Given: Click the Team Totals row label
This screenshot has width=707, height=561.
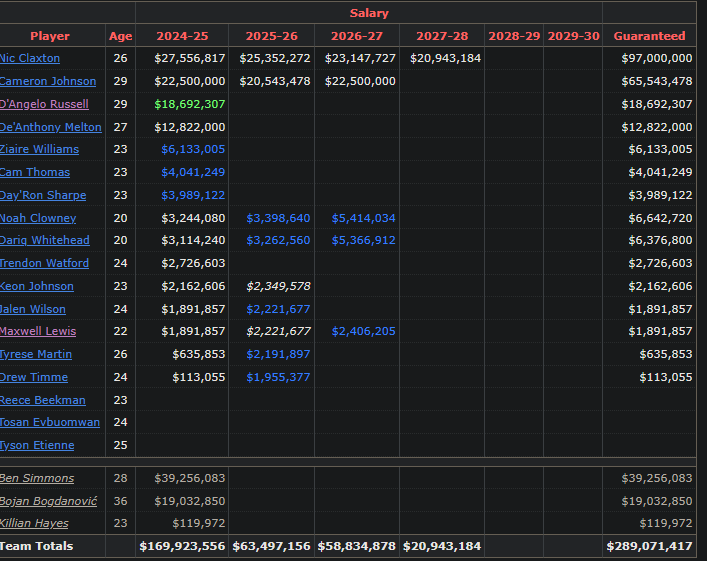Looking at the screenshot, I should (37, 547).
